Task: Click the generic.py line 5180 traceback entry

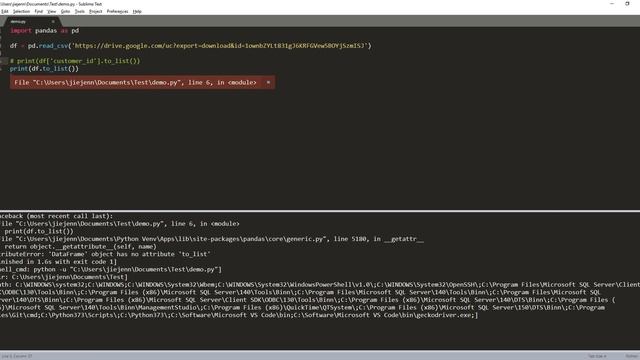Action: 212,239
